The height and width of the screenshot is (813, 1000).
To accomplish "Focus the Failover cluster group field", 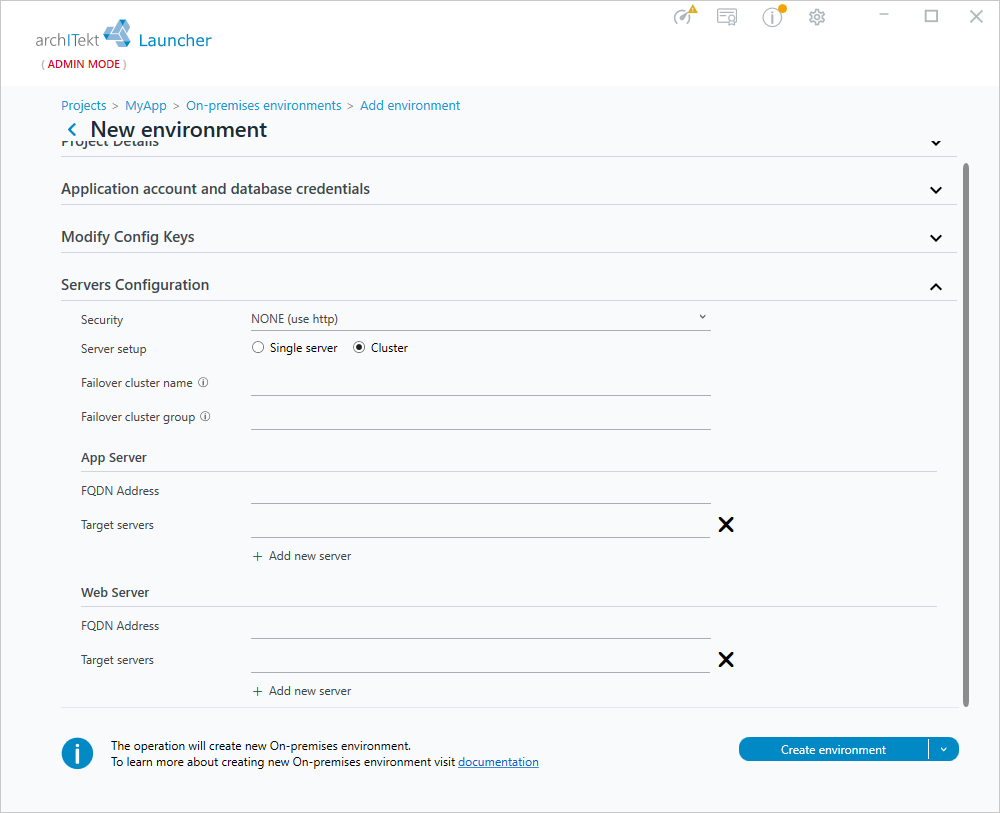I will click(x=480, y=418).
